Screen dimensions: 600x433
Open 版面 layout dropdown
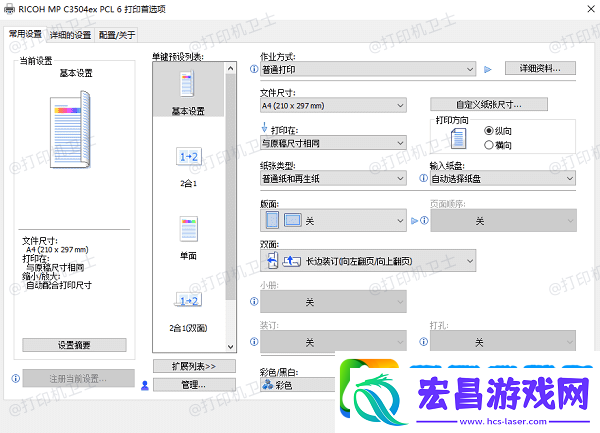pos(333,220)
